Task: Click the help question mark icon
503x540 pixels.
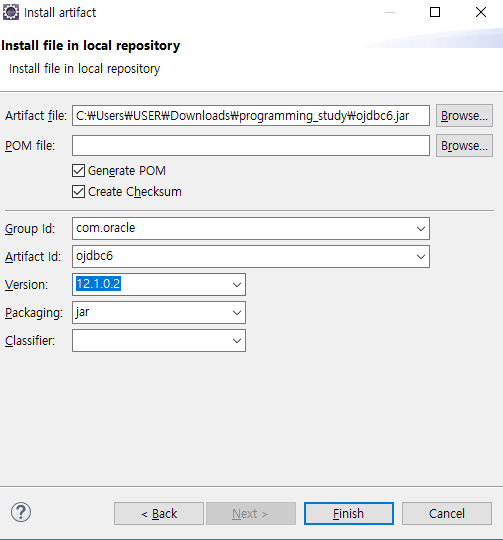Action: 21,512
